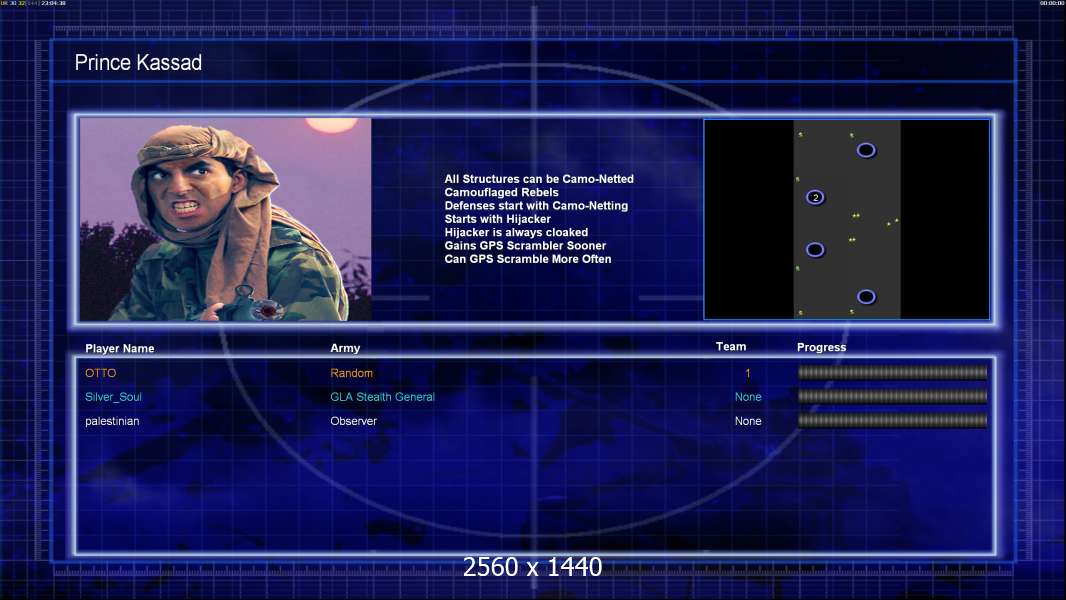The height and width of the screenshot is (600, 1066).
Task: Click the Team column header
Action: click(x=731, y=347)
